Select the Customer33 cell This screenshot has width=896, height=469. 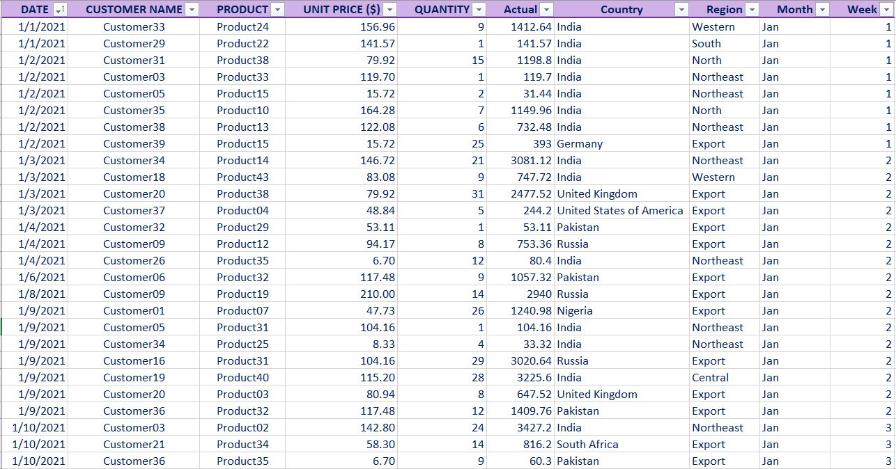coord(134,27)
